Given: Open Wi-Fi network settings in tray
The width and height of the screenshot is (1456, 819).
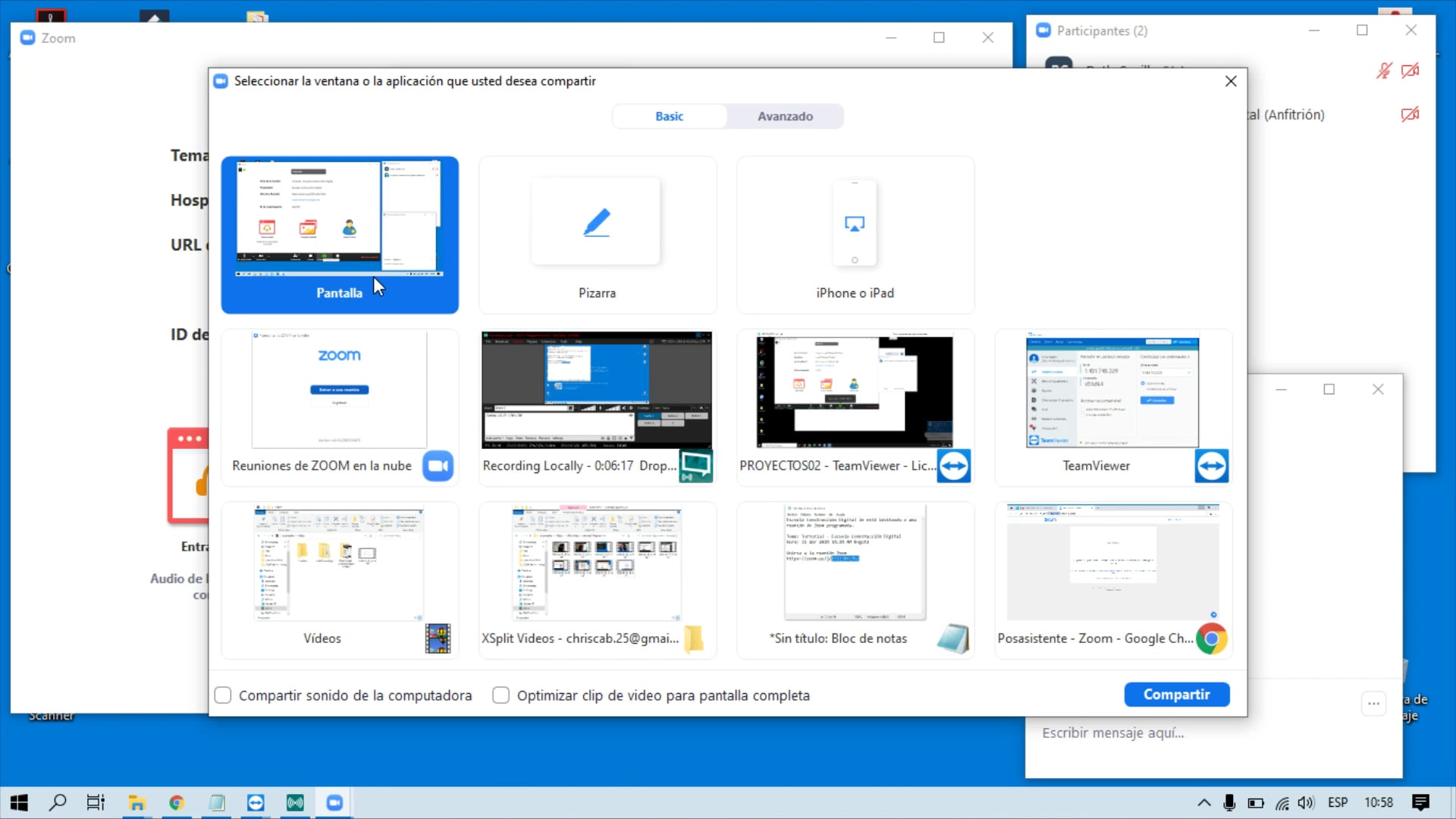Looking at the screenshot, I should [1282, 802].
